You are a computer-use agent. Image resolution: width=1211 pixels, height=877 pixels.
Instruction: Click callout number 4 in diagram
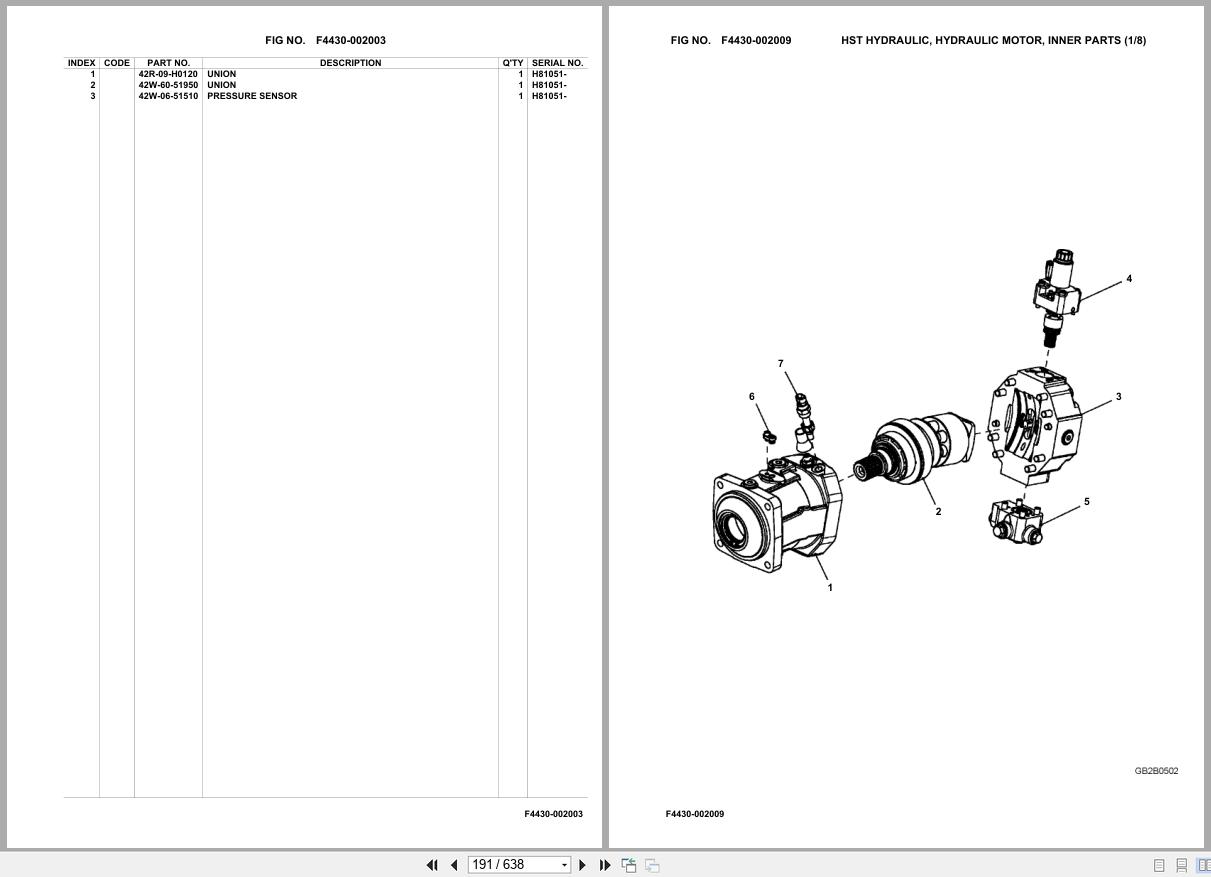1129,279
